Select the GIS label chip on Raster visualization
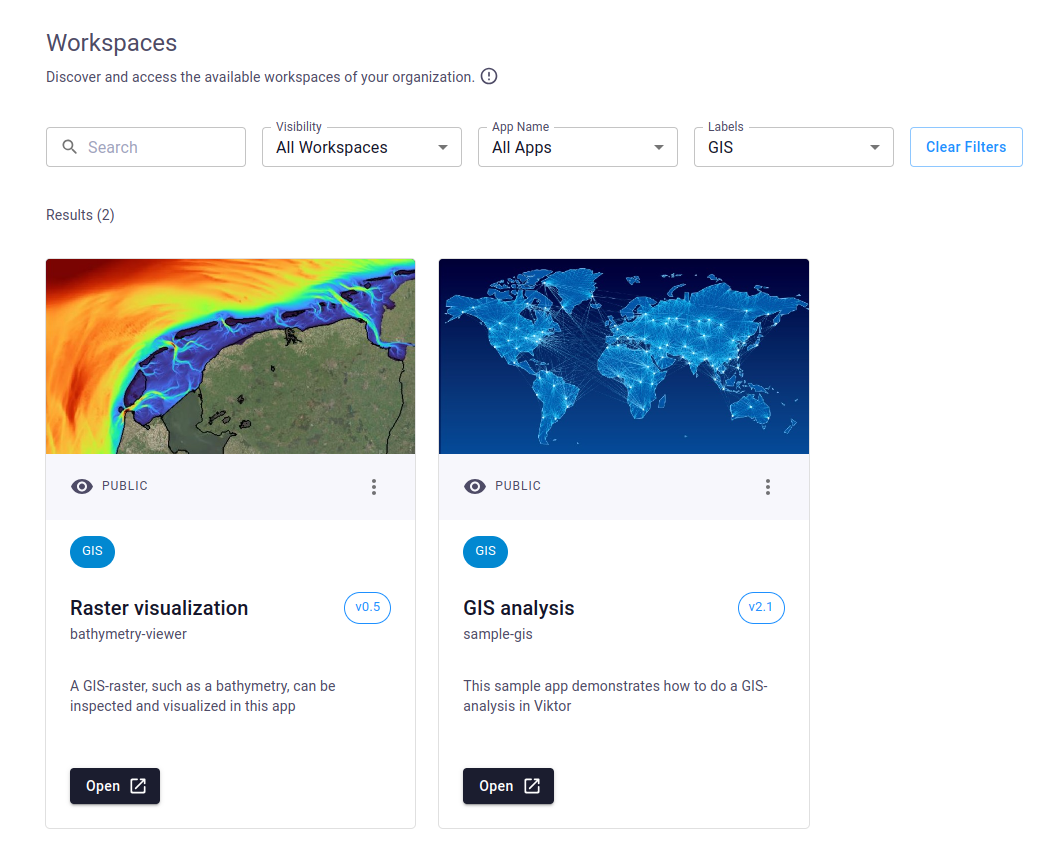 (x=92, y=551)
